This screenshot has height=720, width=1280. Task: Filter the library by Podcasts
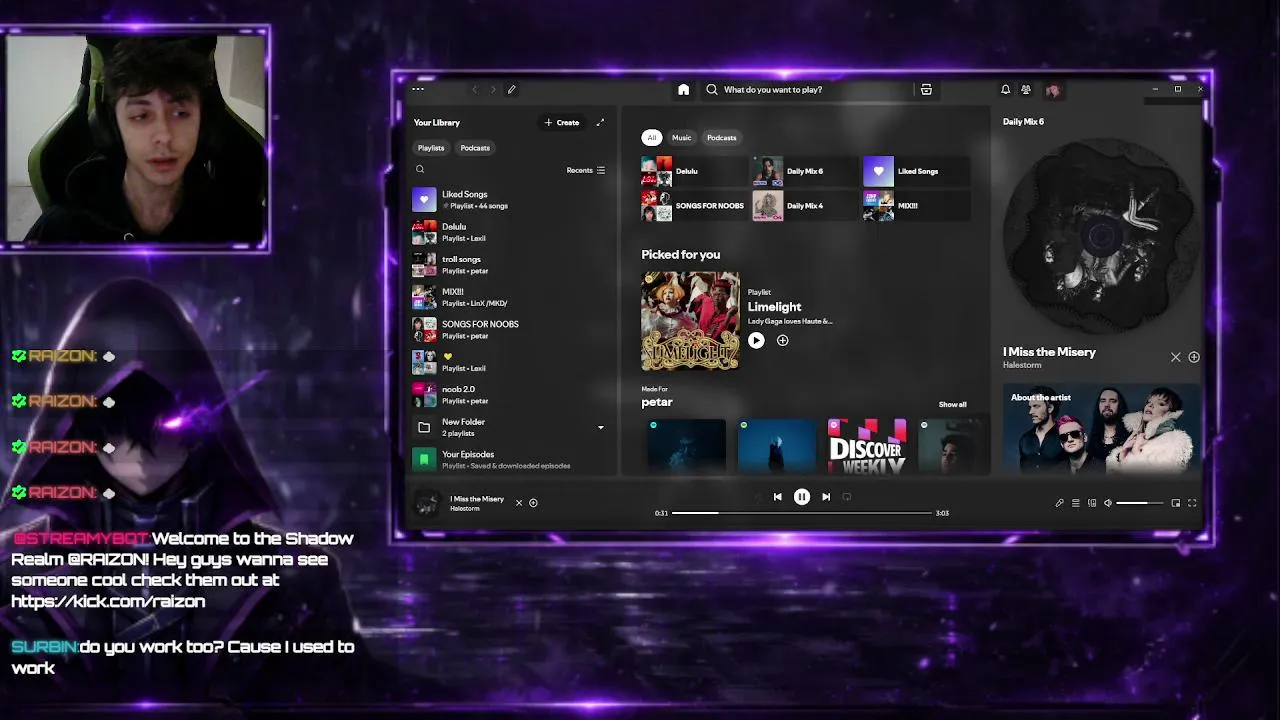475,148
